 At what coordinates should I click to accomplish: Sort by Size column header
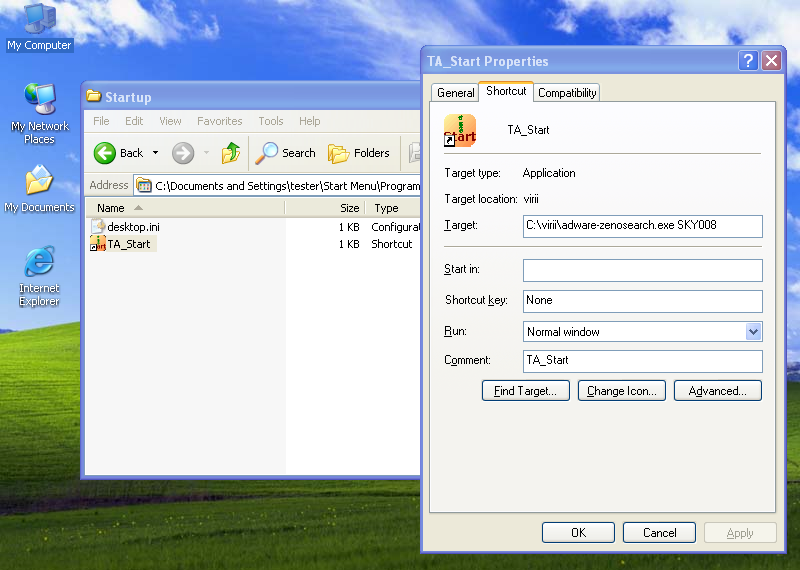(x=326, y=208)
